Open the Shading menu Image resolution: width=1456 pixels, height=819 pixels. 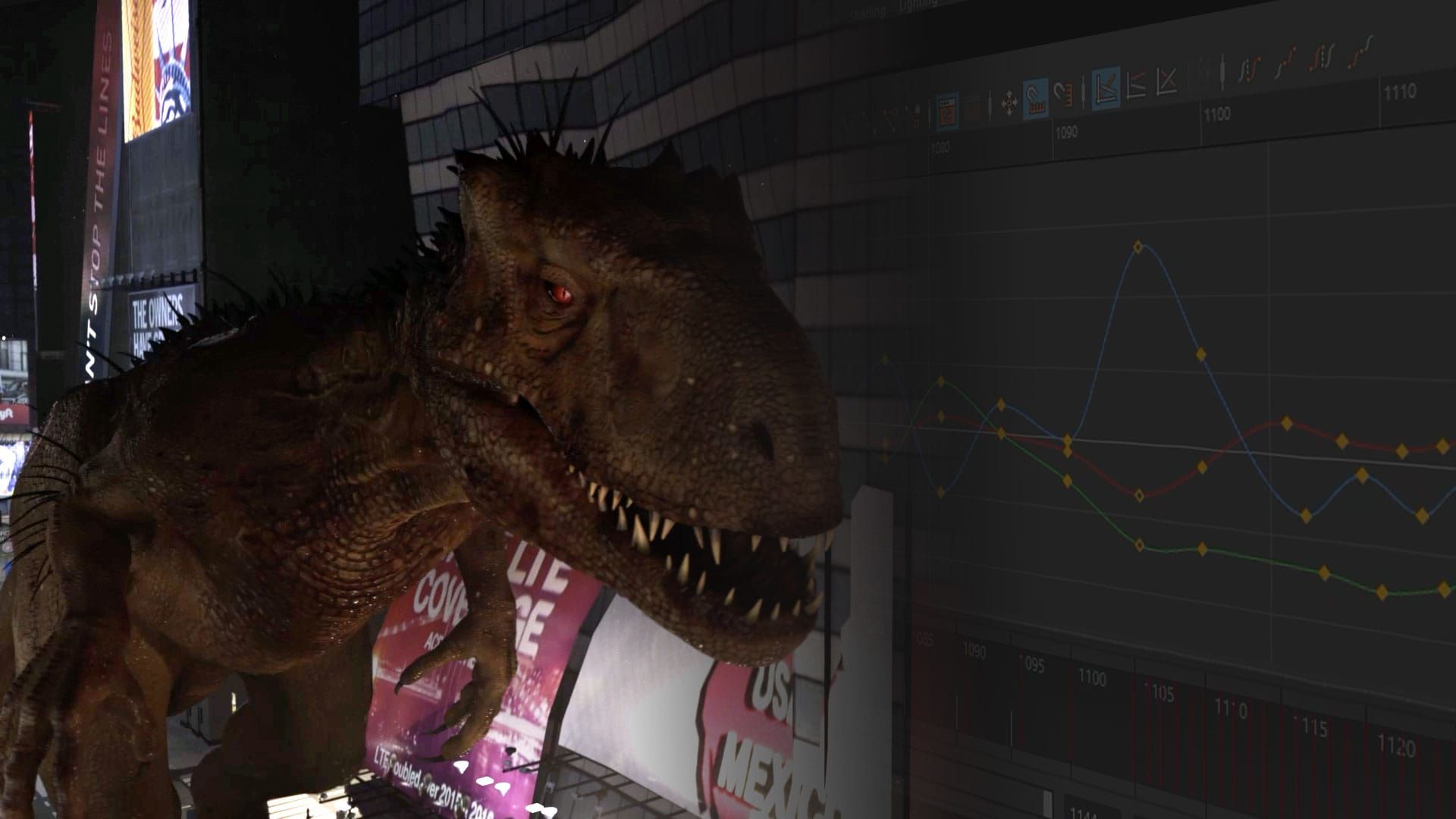tap(867, 14)
